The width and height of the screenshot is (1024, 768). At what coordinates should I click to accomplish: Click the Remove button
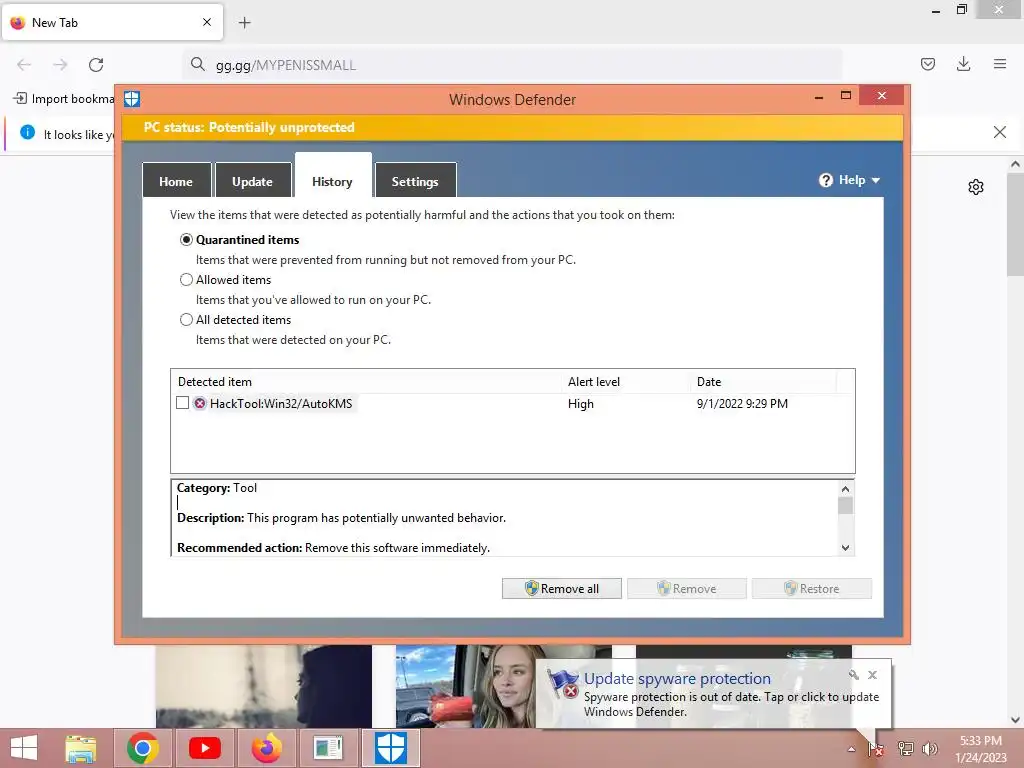point(686,588)
